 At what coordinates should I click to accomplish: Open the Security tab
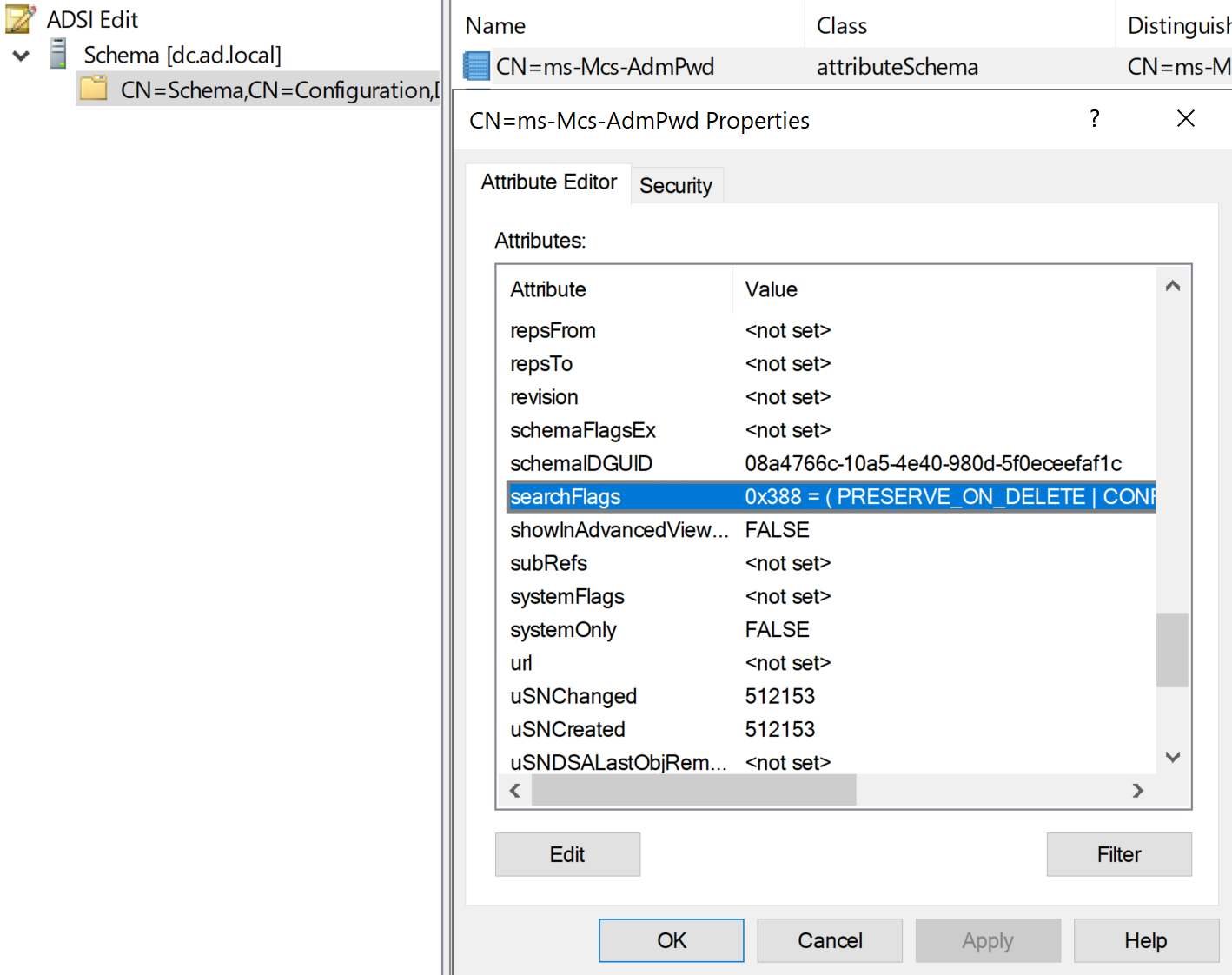coord(676,185)
